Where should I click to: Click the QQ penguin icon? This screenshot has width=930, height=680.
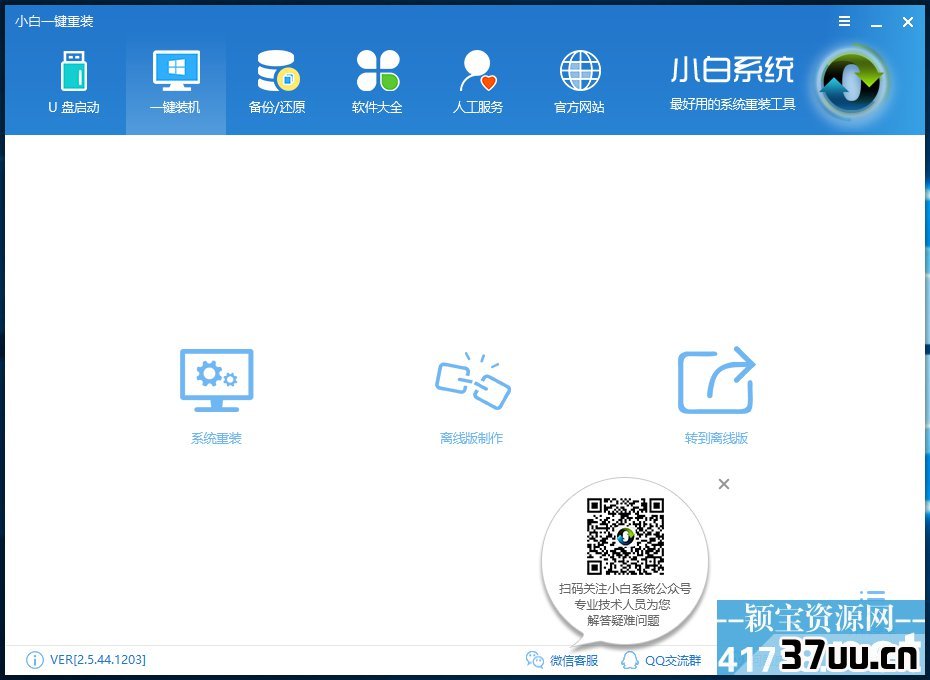pyautogui.click(x=629, y=660)
